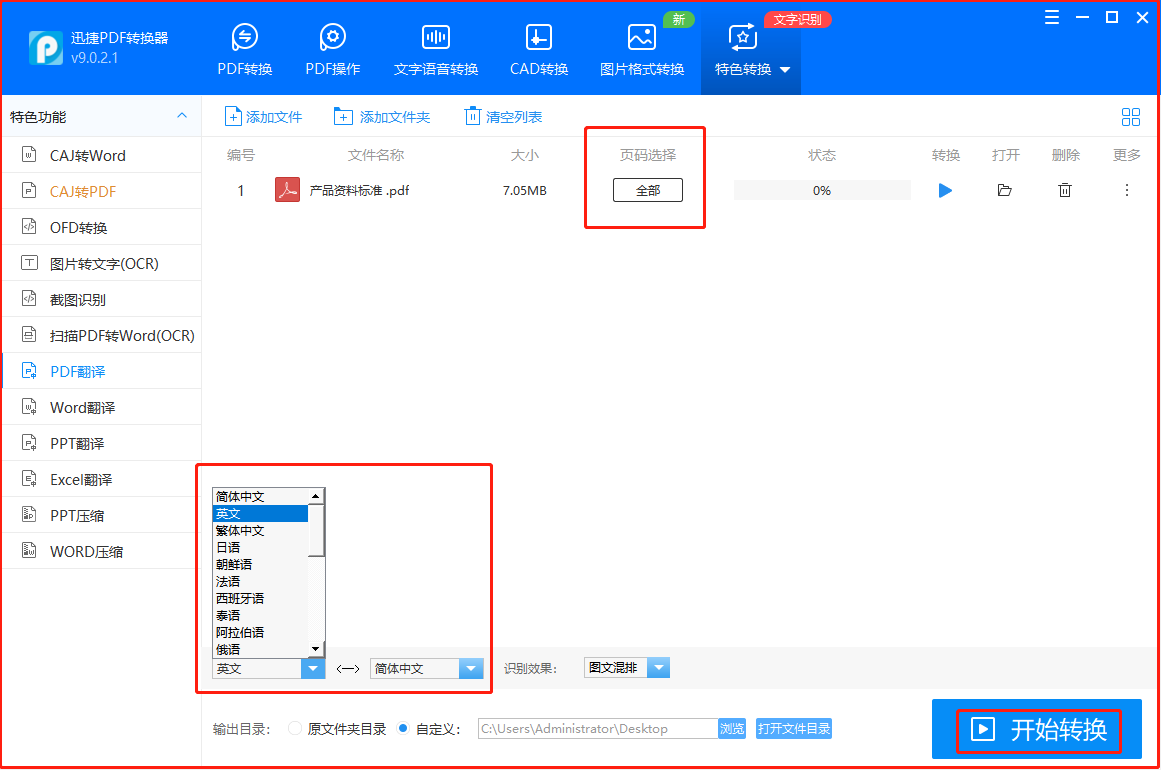Click the 浏览 browse button
Screen dimensions: 1161x770
tap(732, 729)
